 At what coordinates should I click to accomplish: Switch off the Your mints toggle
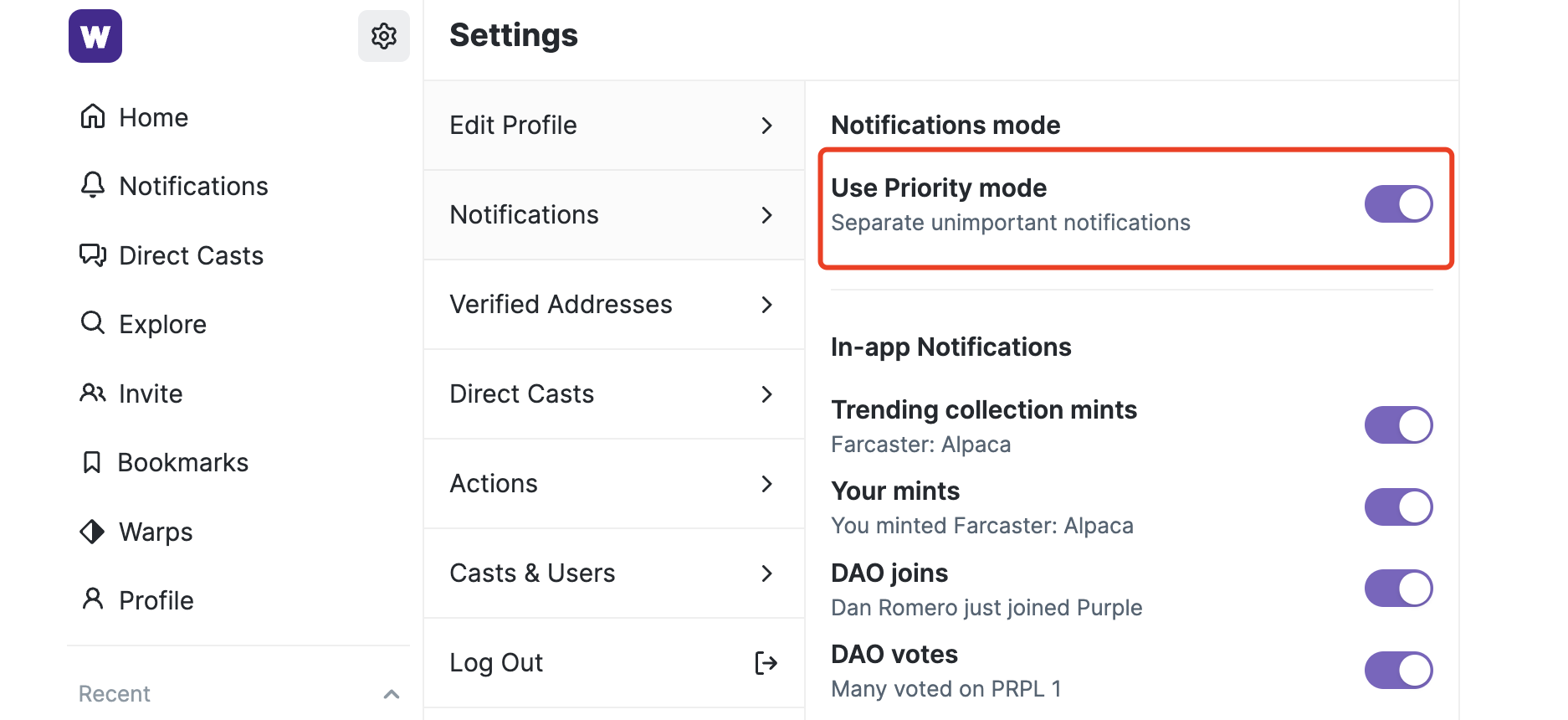tap(1398, 507)
